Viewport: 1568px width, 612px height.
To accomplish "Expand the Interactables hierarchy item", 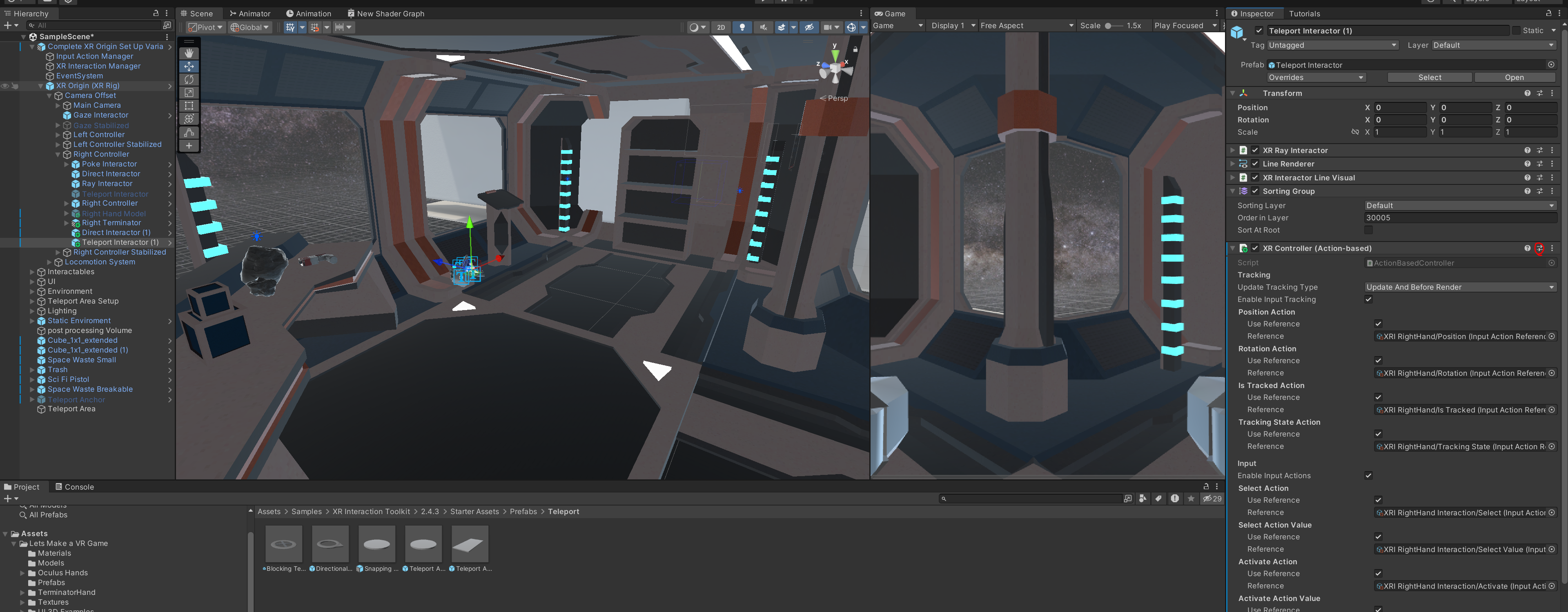I will pyautogui.click(x=32, y=272).
